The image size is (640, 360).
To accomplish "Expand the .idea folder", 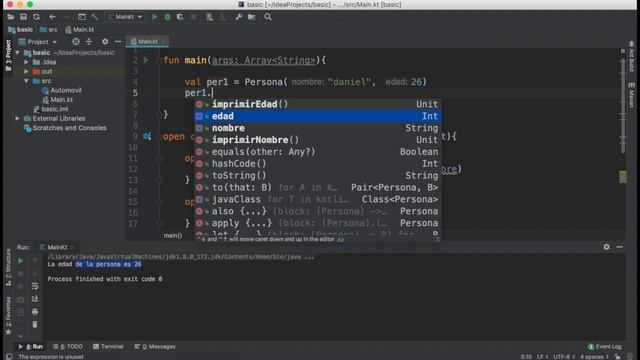I will point(27,62).
